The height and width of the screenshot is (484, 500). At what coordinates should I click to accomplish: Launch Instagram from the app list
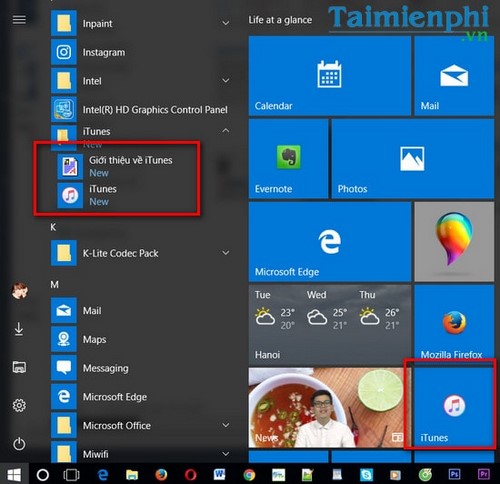click(x=141, y=52)
